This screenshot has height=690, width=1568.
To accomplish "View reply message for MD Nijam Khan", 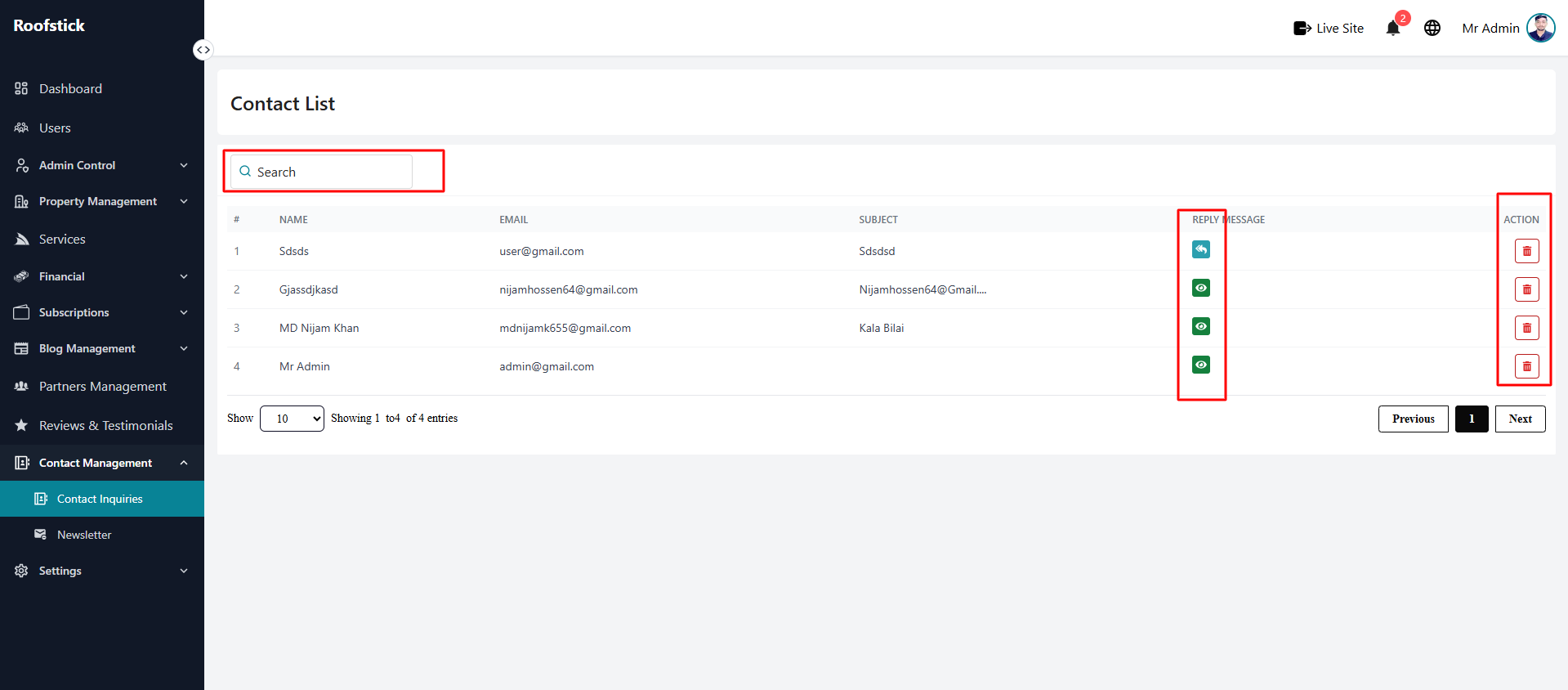I will (1201, 326).
